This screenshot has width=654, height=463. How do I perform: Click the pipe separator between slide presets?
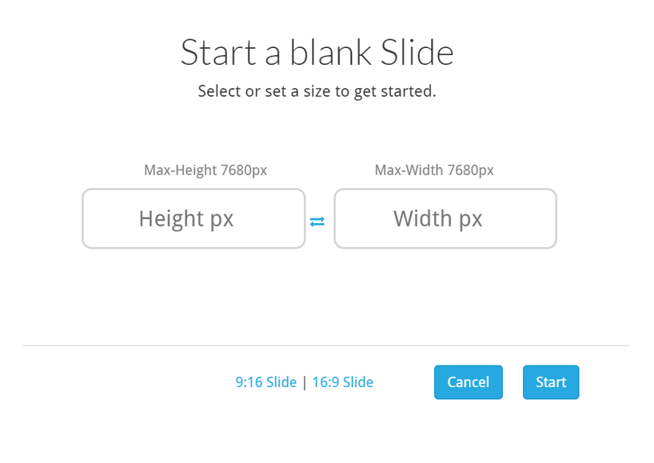pos(305,382)
